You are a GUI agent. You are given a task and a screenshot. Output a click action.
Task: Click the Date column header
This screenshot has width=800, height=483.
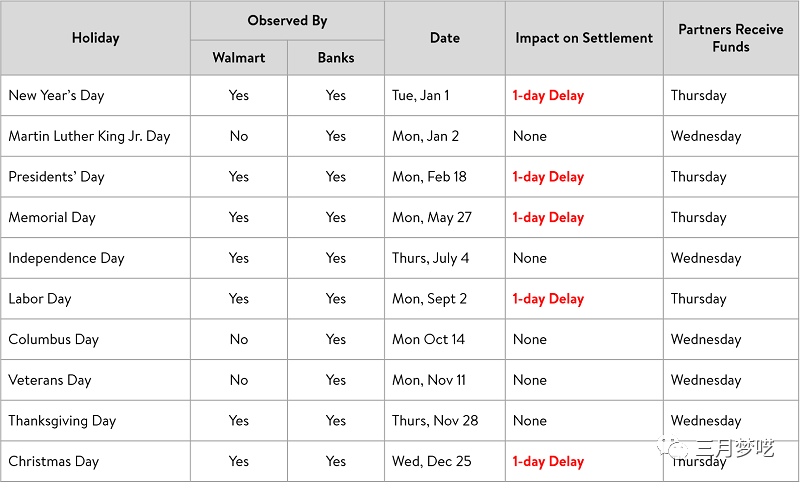coord(445,38)
